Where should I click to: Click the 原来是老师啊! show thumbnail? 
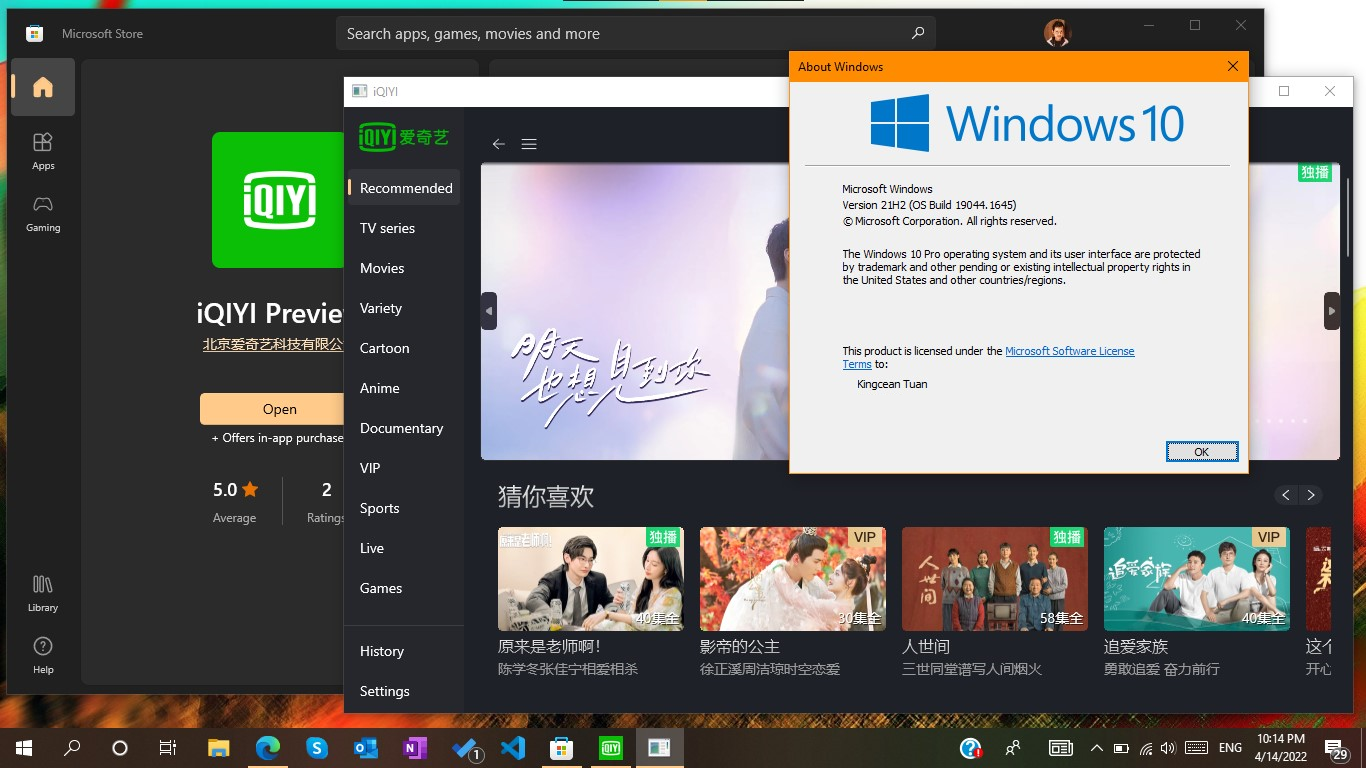coord(590,579)
